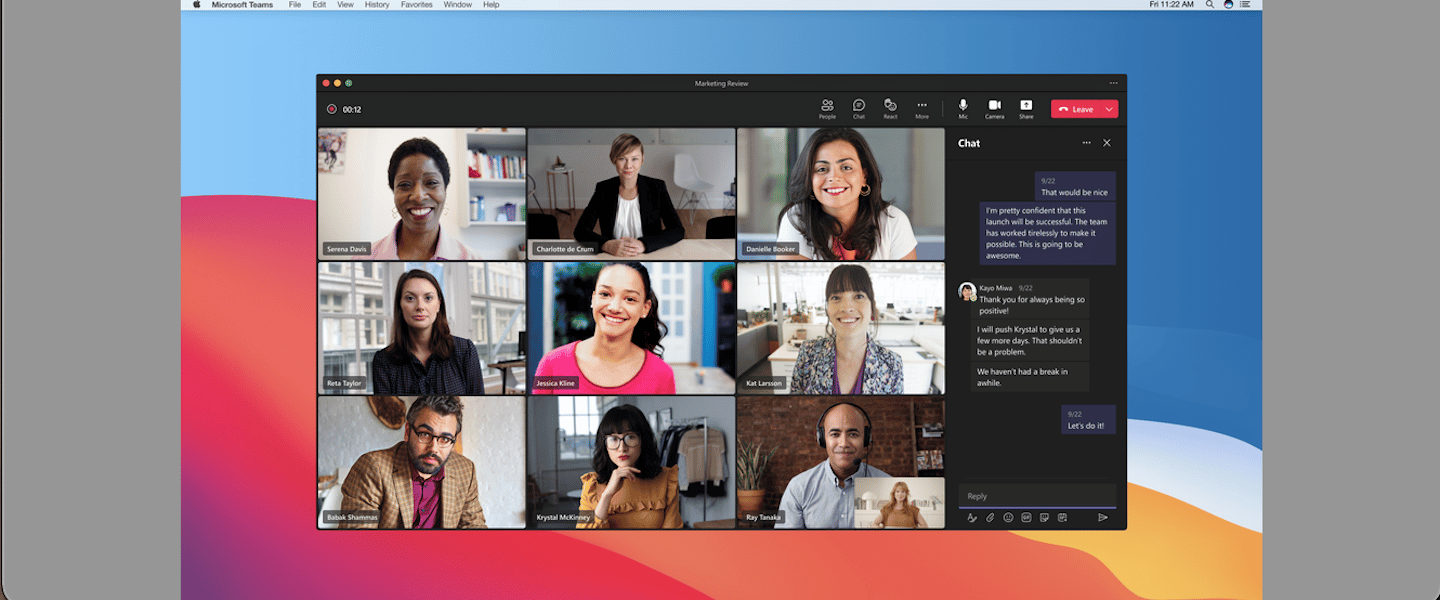Open the GIF picker
Viewport: 1440px width, 600px height.
[x=1026, y=517]
